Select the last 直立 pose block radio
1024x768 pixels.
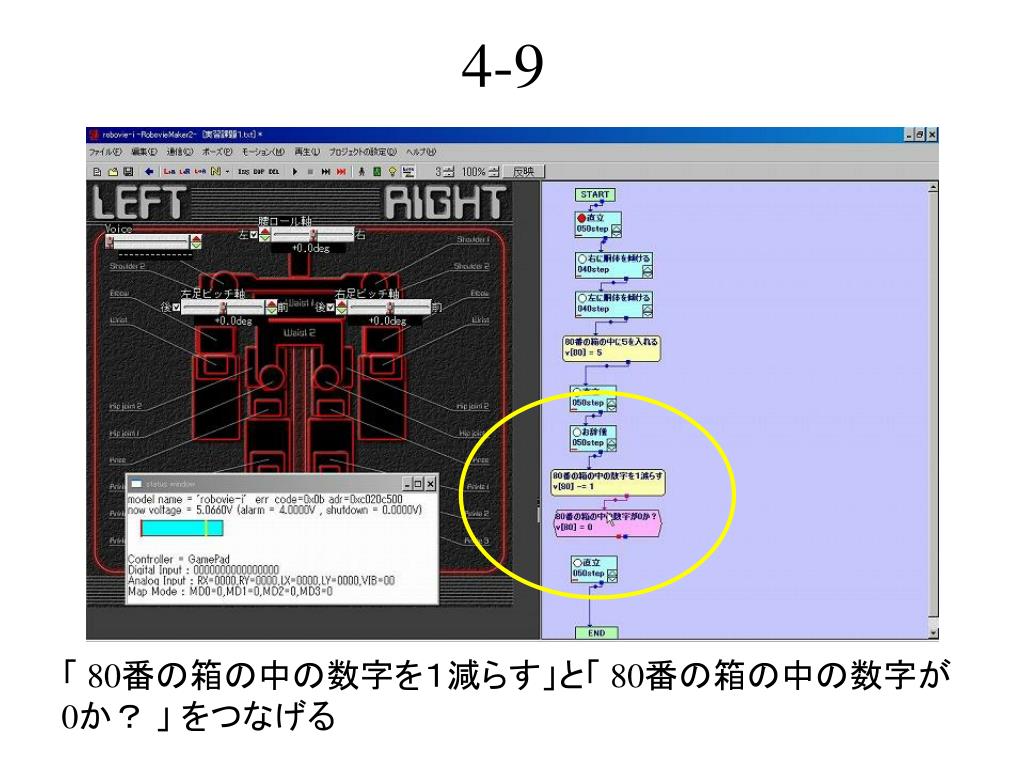(577, 562)
